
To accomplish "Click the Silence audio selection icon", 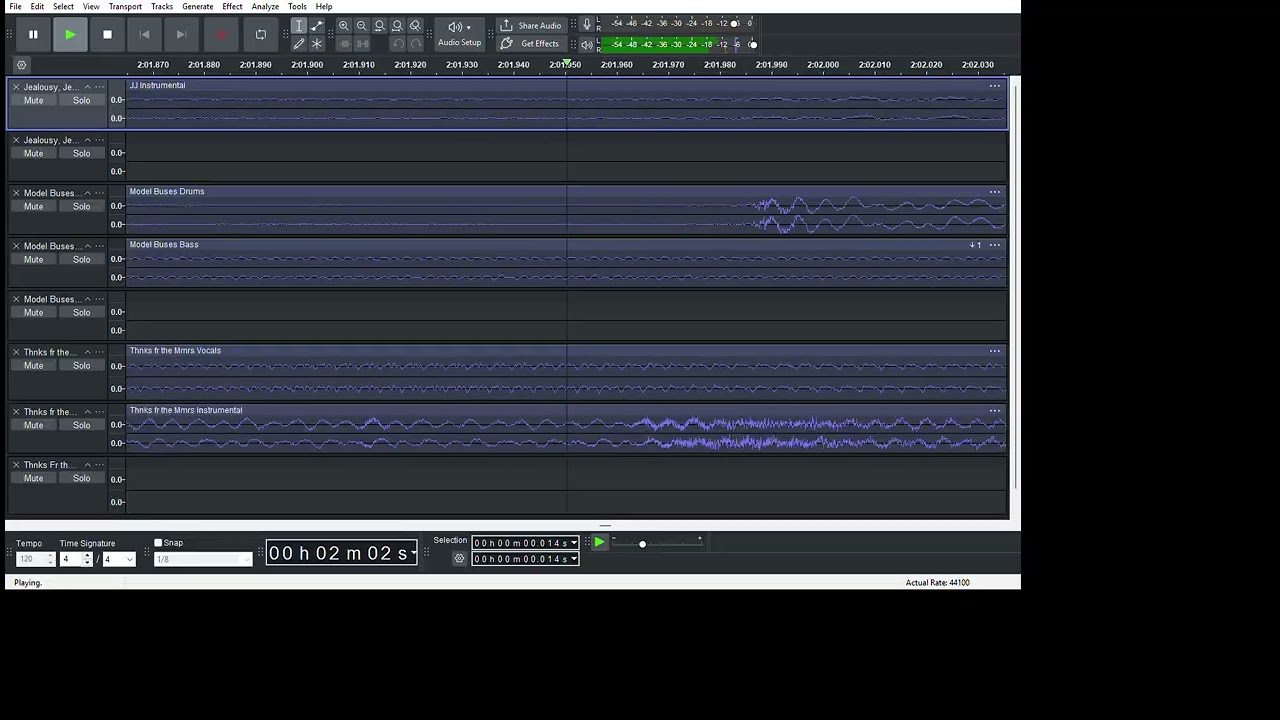I will [362, 44].
